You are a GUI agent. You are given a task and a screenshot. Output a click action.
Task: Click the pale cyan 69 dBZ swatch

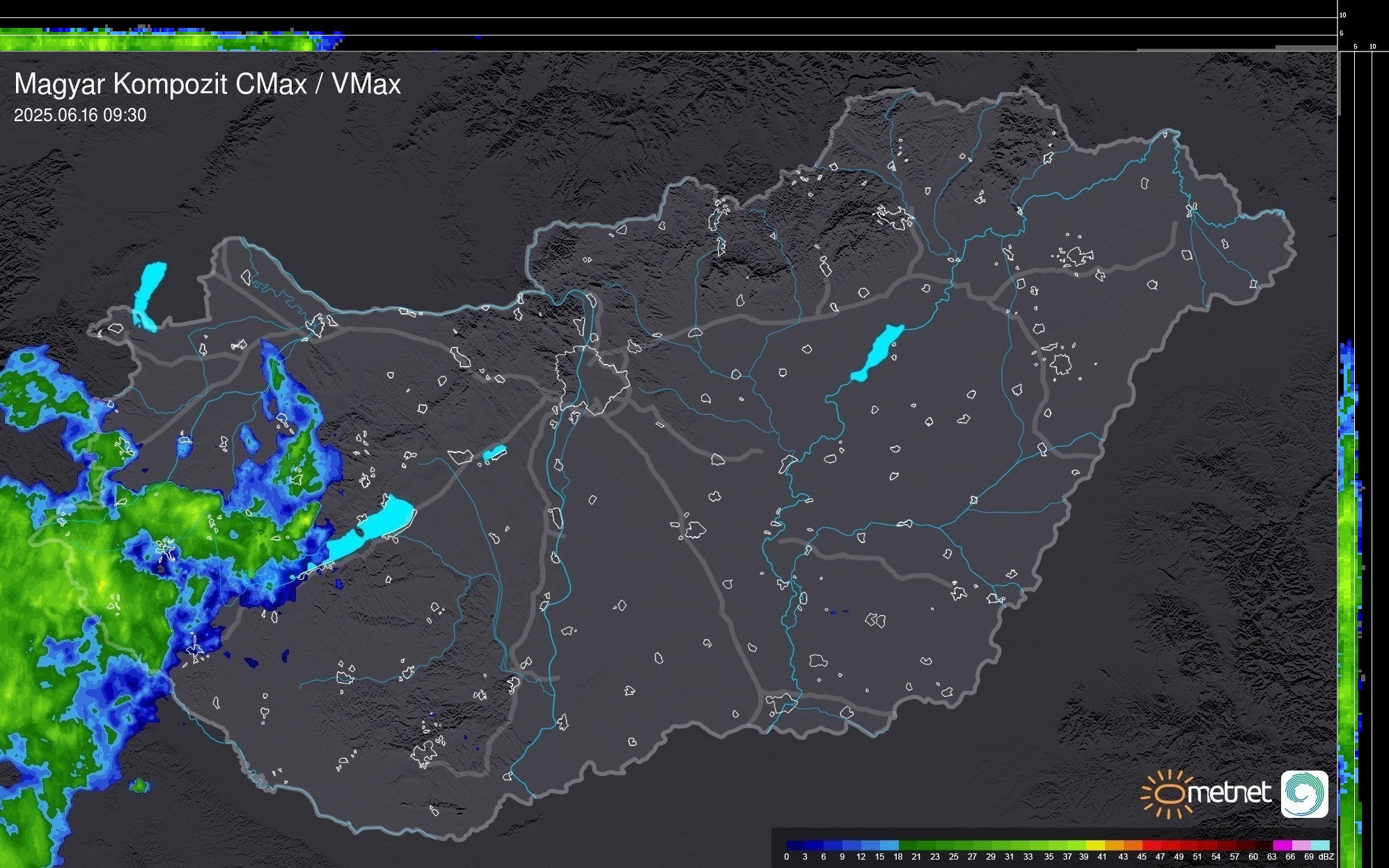click(1319, 845)
